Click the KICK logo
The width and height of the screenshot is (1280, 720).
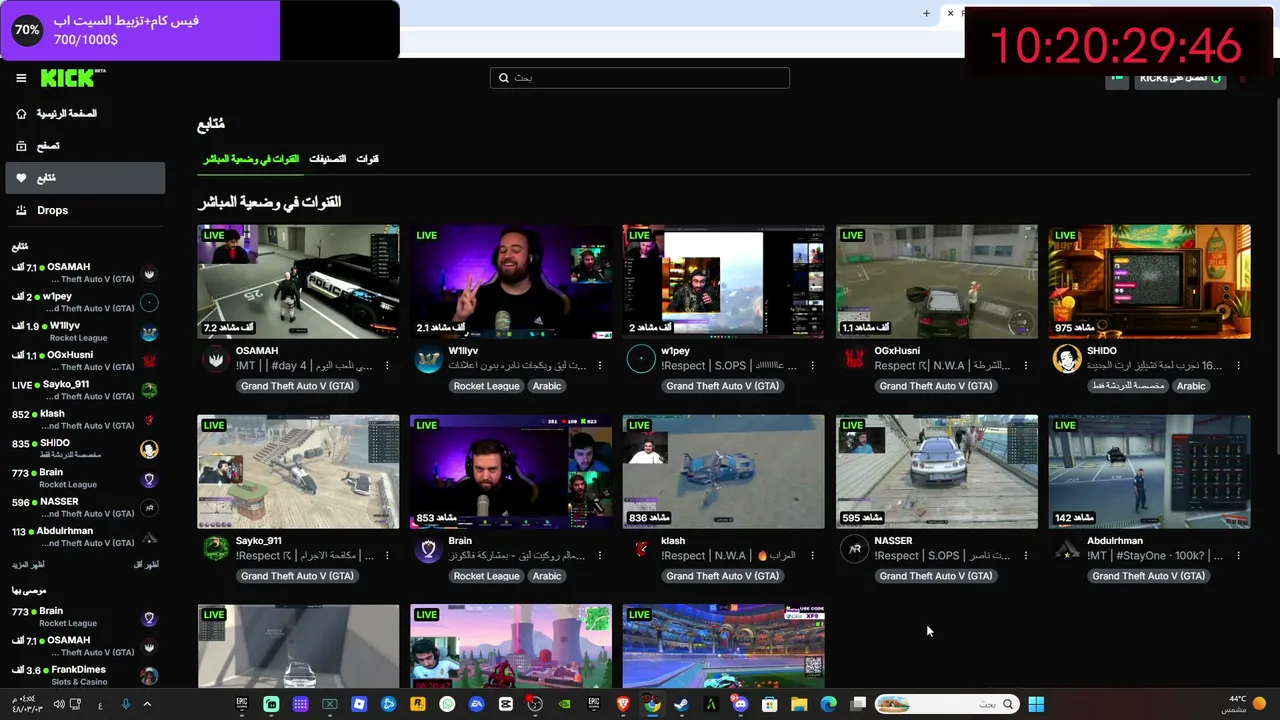[72, 78]
